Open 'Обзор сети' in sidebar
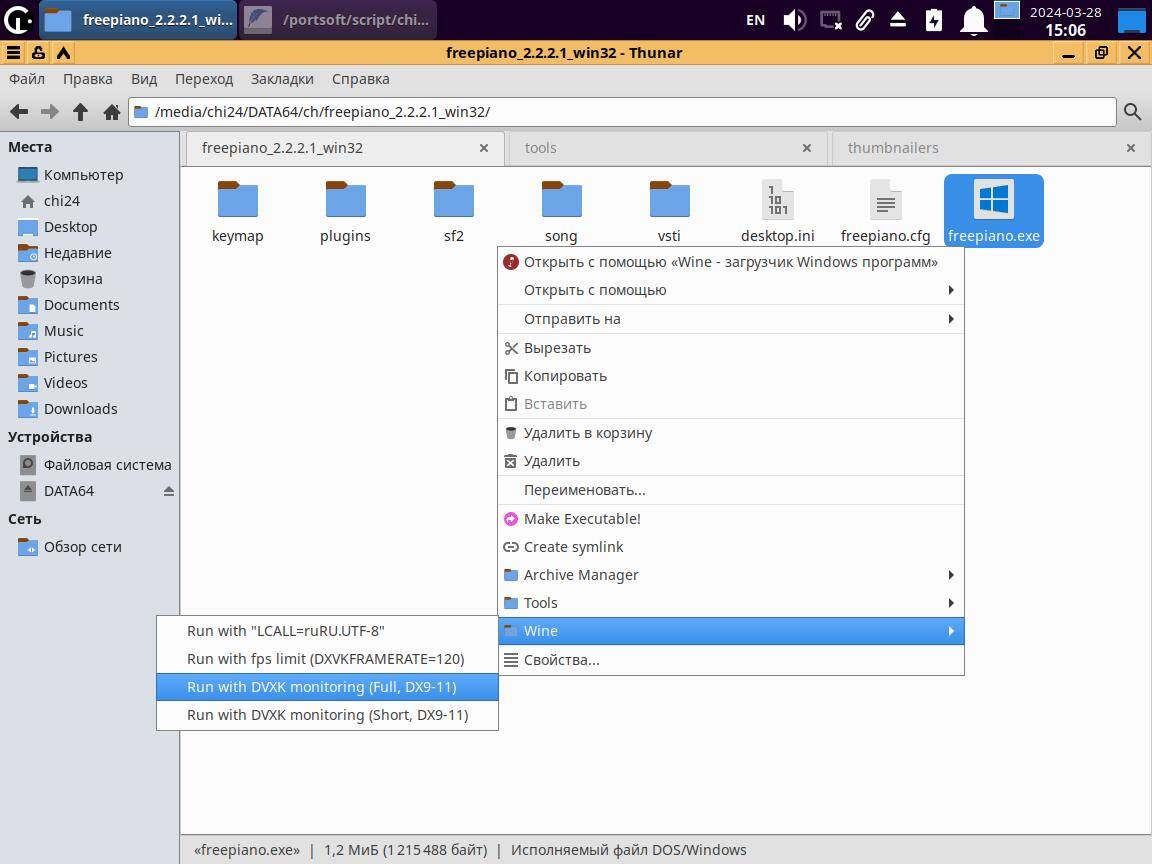Viewport: 1152px width, 864px height. click(x=90, y=547)
